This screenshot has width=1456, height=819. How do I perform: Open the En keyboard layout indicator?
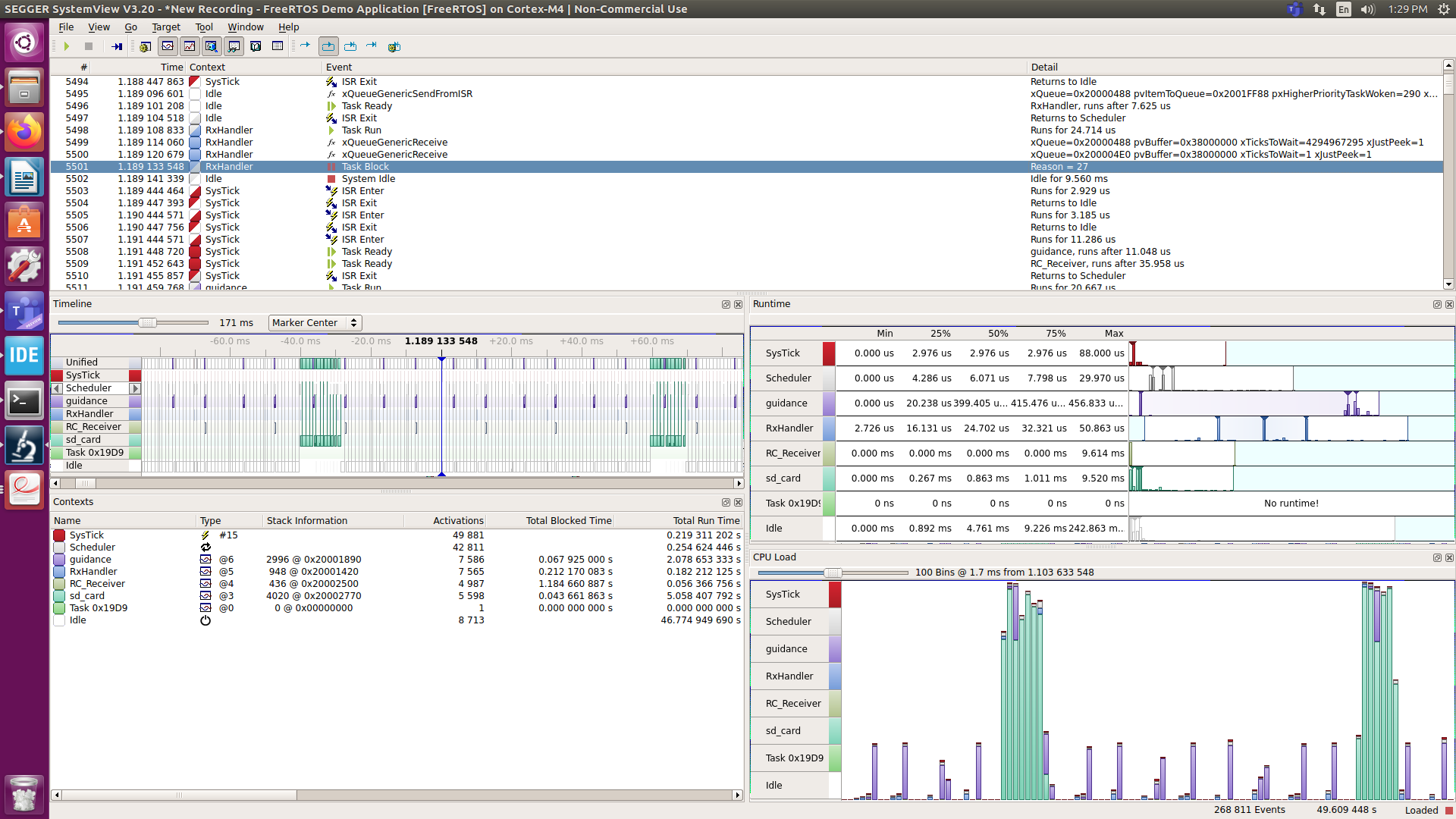click(1343, 9)
